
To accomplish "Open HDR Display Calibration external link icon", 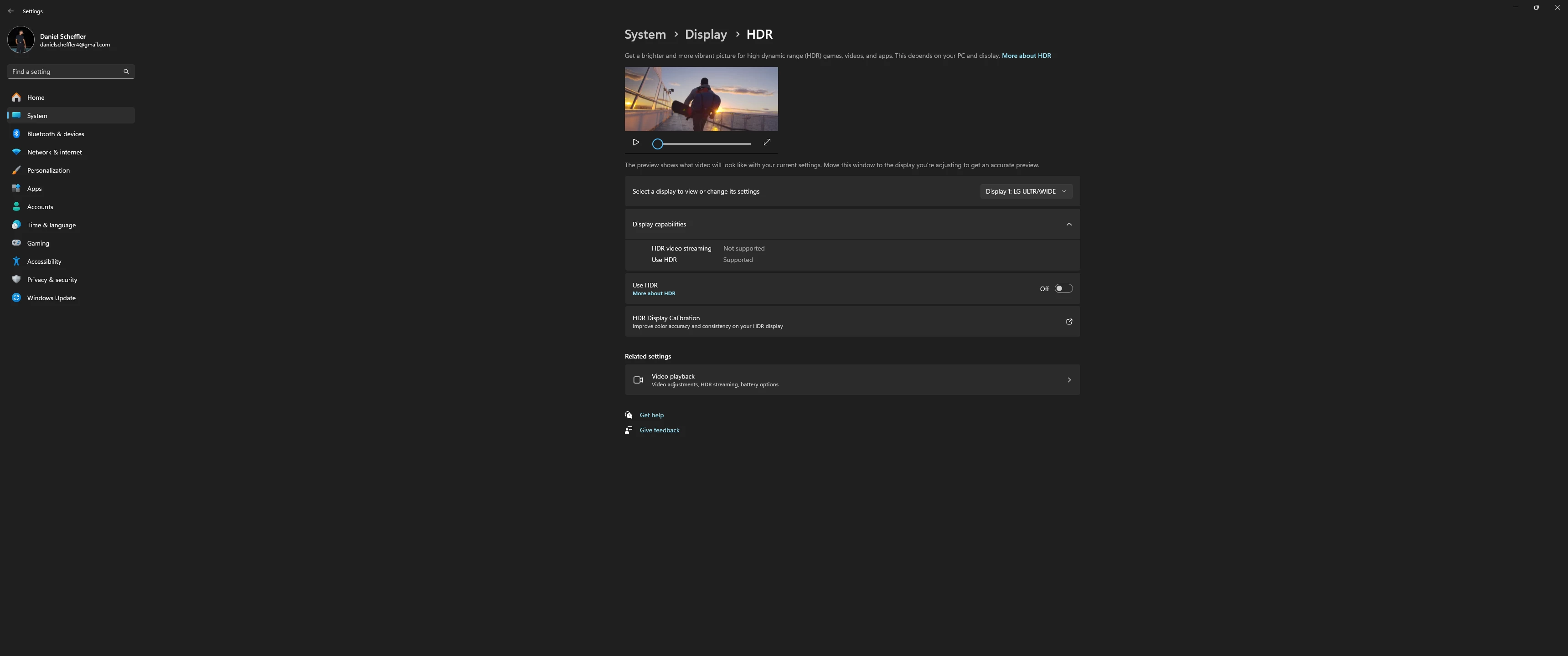I will [1069, 322].
